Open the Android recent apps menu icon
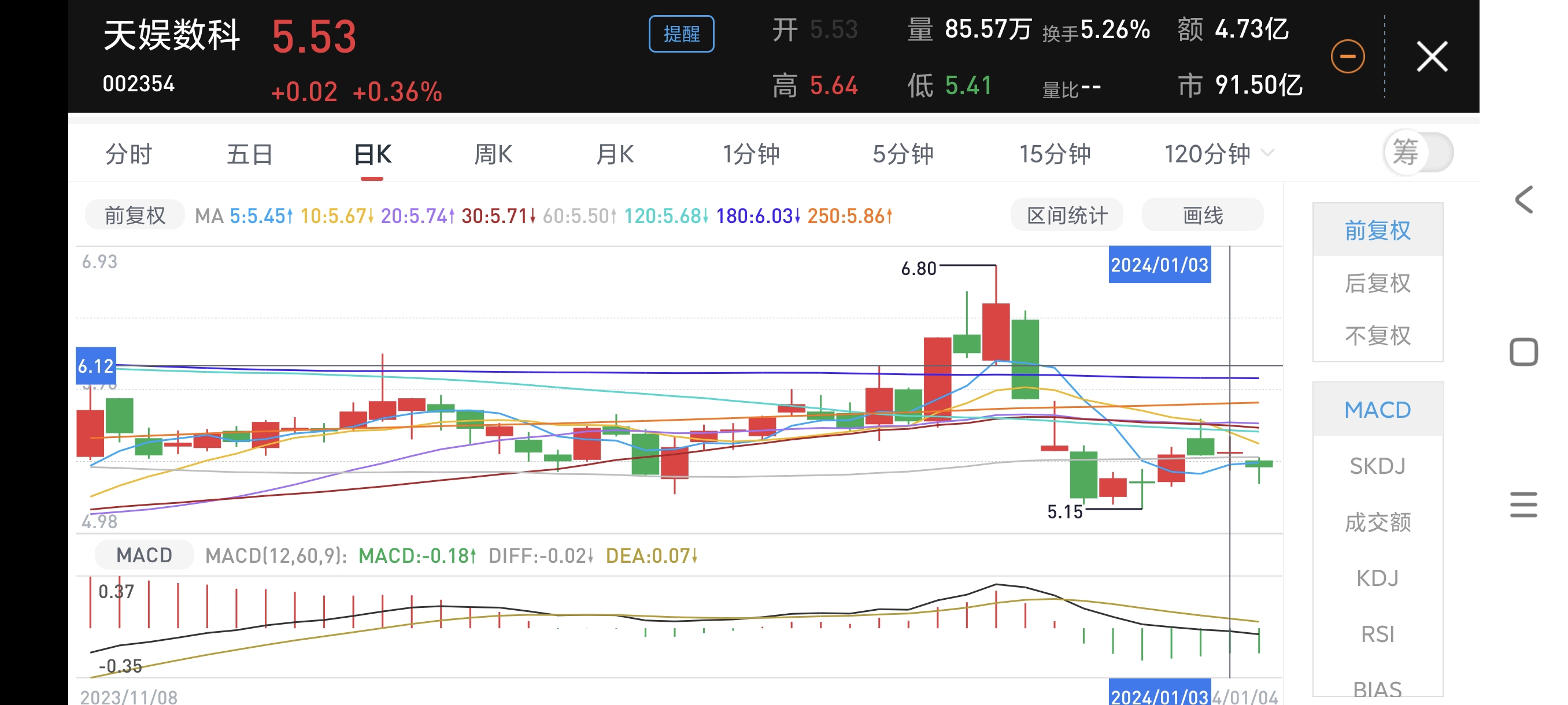Viewport: 1568px width, 705px height. pos(1523,504)
